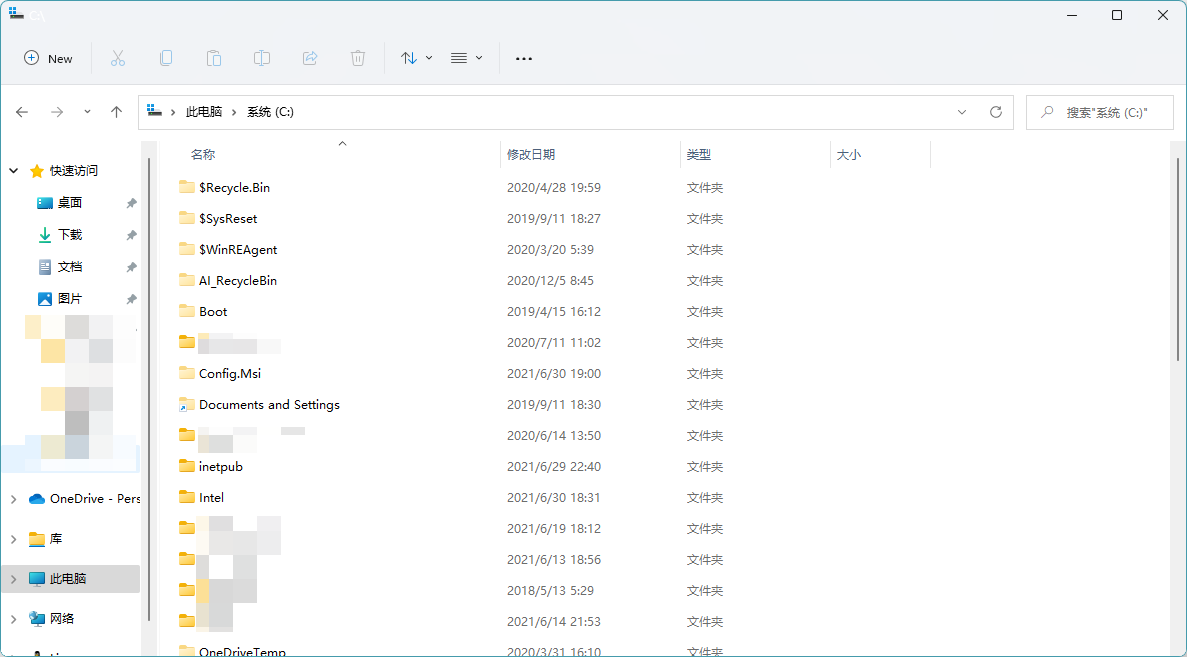Select the Documents and Settings folder
The image size is (1187, 657).
point(269,405)
